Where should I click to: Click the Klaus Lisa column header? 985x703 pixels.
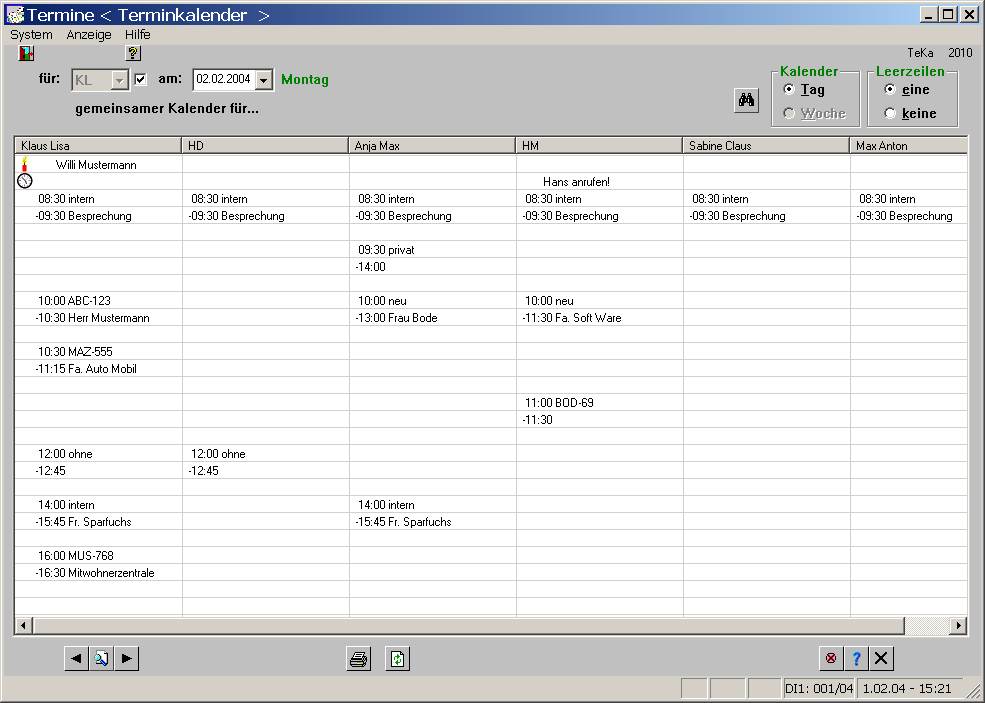click(x=98, y=146)
